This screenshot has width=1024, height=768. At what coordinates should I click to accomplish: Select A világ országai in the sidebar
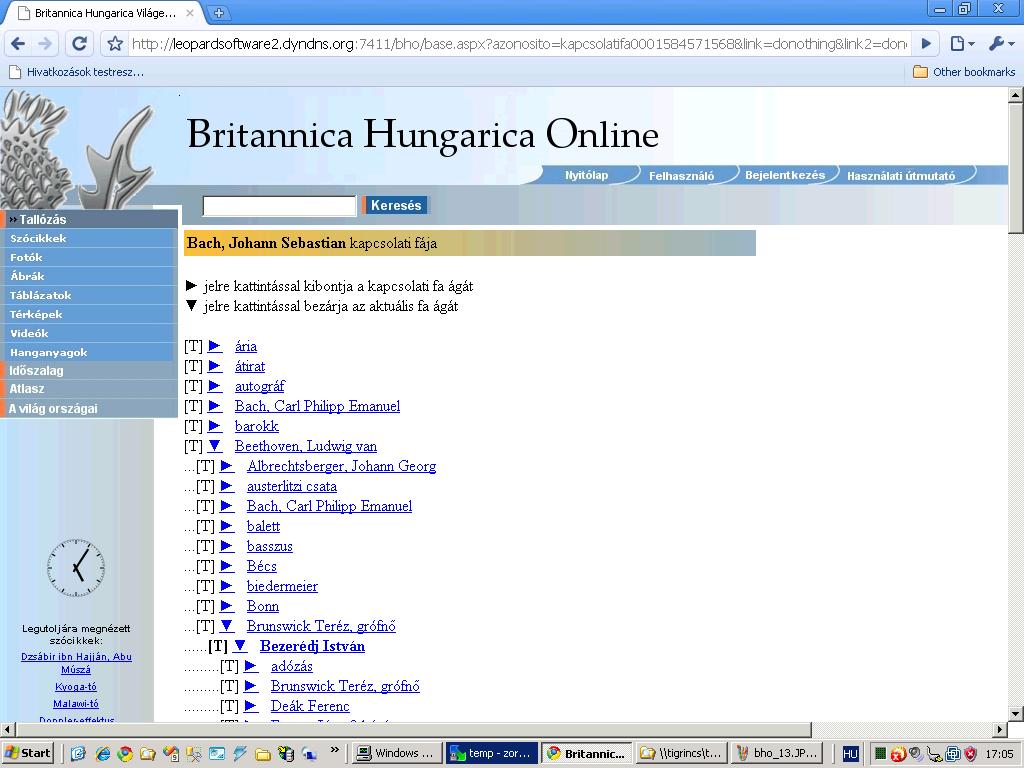click(x=89, y=408)
